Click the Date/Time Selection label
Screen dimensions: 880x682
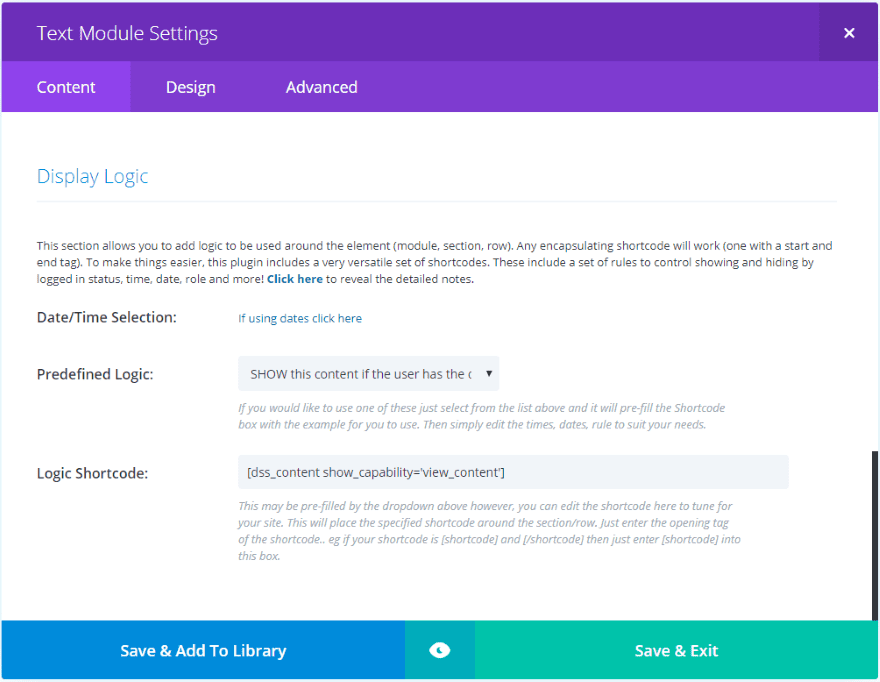click(106, 318)
